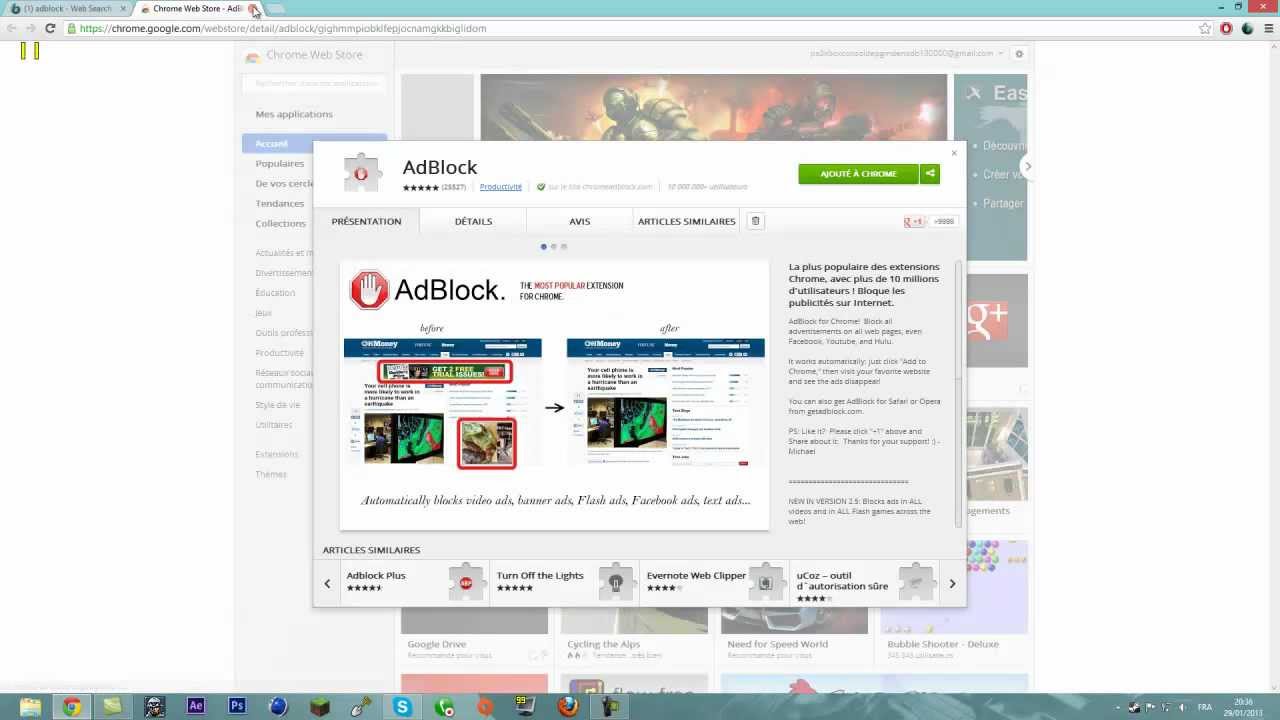Screen dimensions: 1280x720
Task: Open the Adblock Plus similar item icon
Action: (x=466, y=582)
